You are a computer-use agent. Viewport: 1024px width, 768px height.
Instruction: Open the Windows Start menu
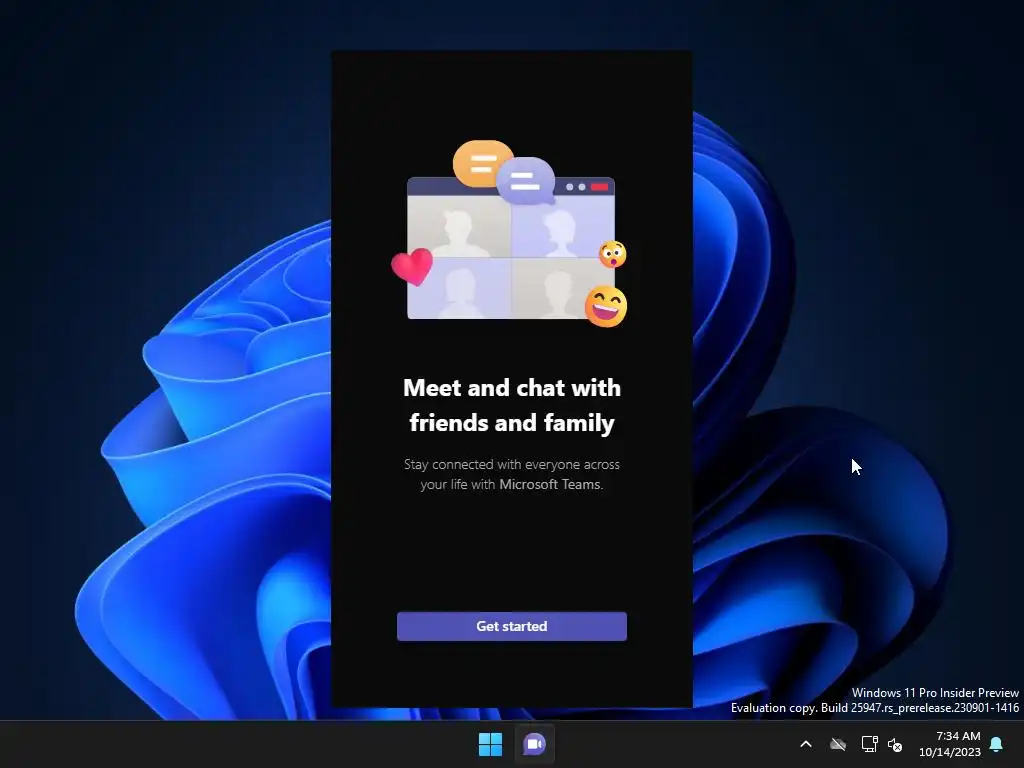[490, 744]
